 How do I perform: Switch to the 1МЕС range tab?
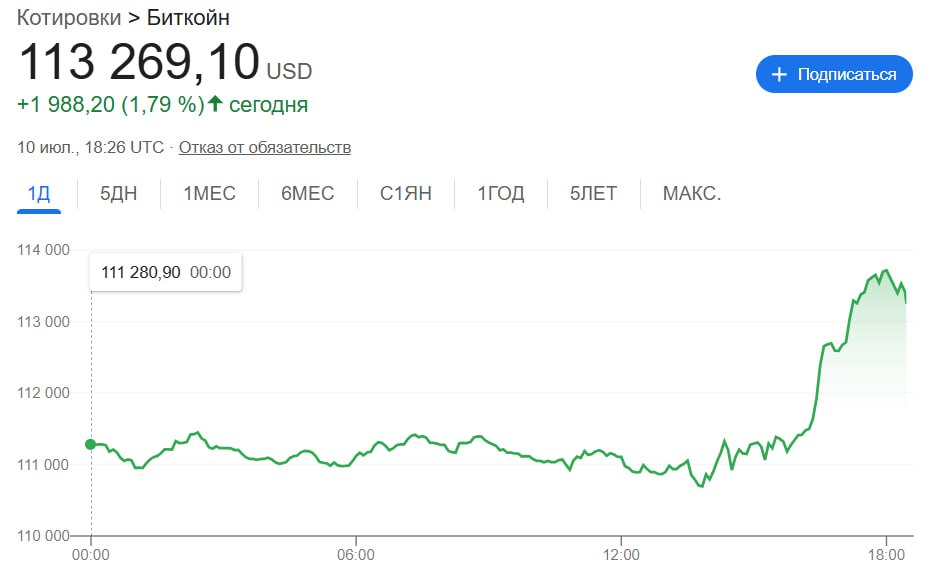(x=209, y=194)
